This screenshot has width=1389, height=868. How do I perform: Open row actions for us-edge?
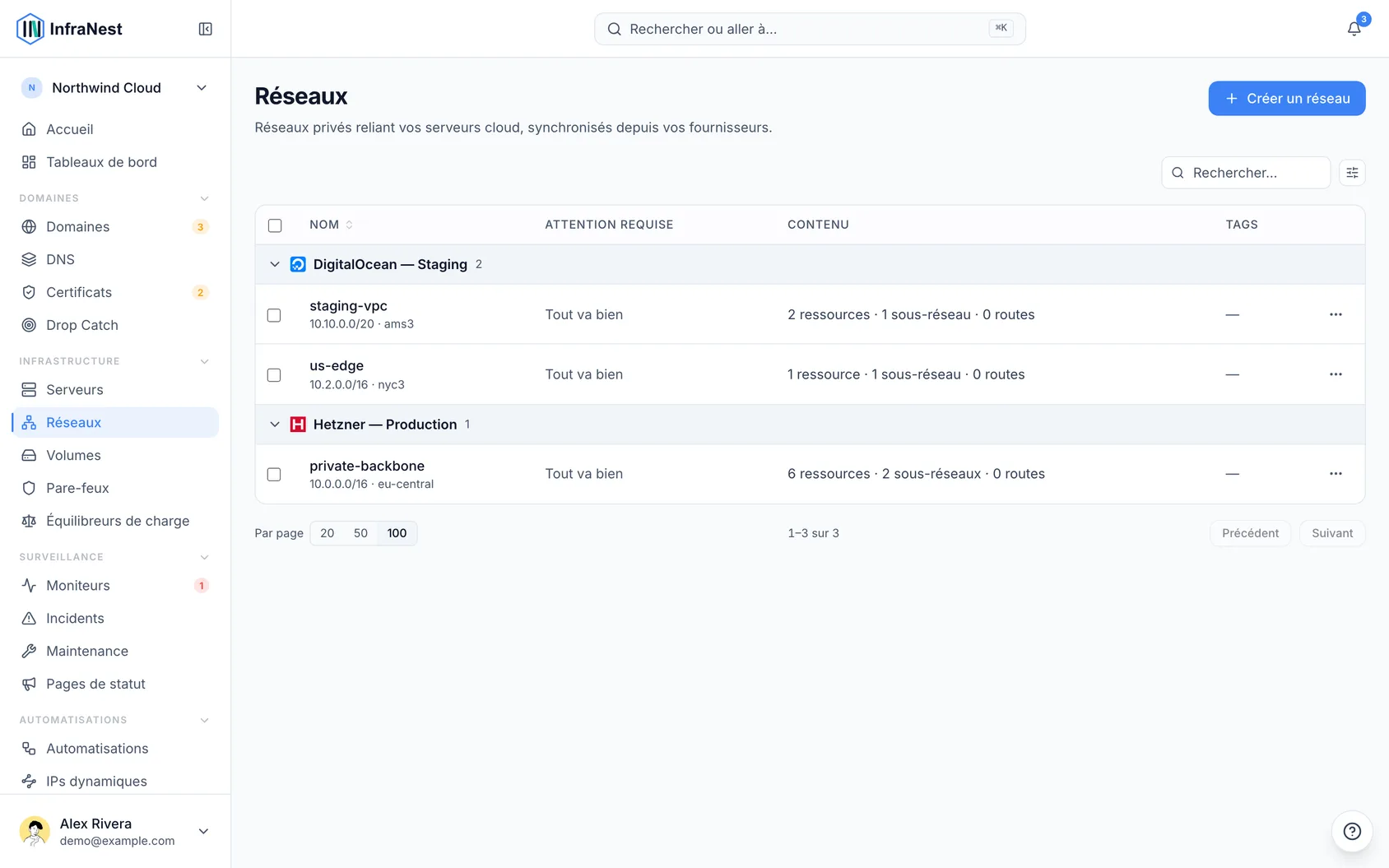(1336, 374)
